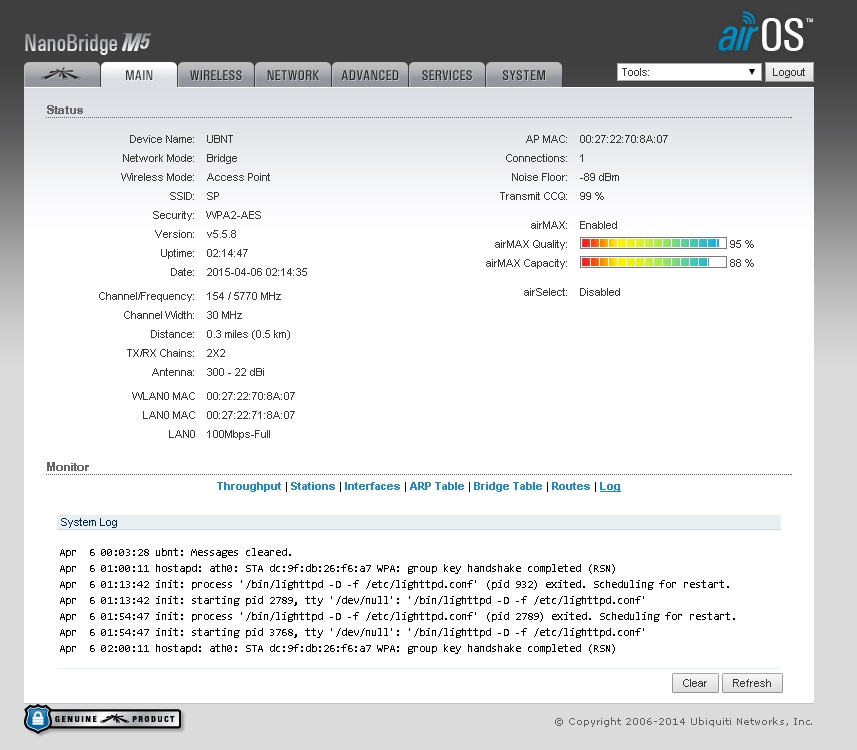Screen dimensions: 857x750
Task: View the Routes monitor
Action: (x=571, y=486)
